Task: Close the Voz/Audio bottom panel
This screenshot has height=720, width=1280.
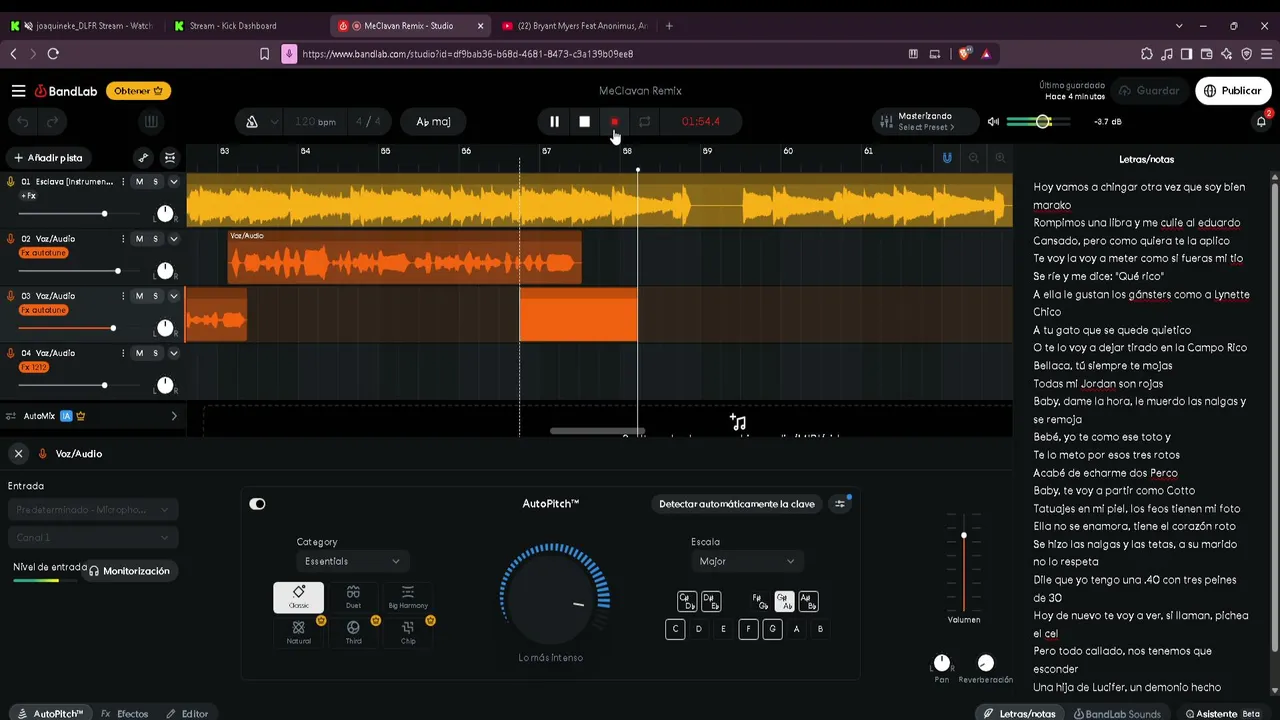Action: pyautogui.click(x=18, y=454)
